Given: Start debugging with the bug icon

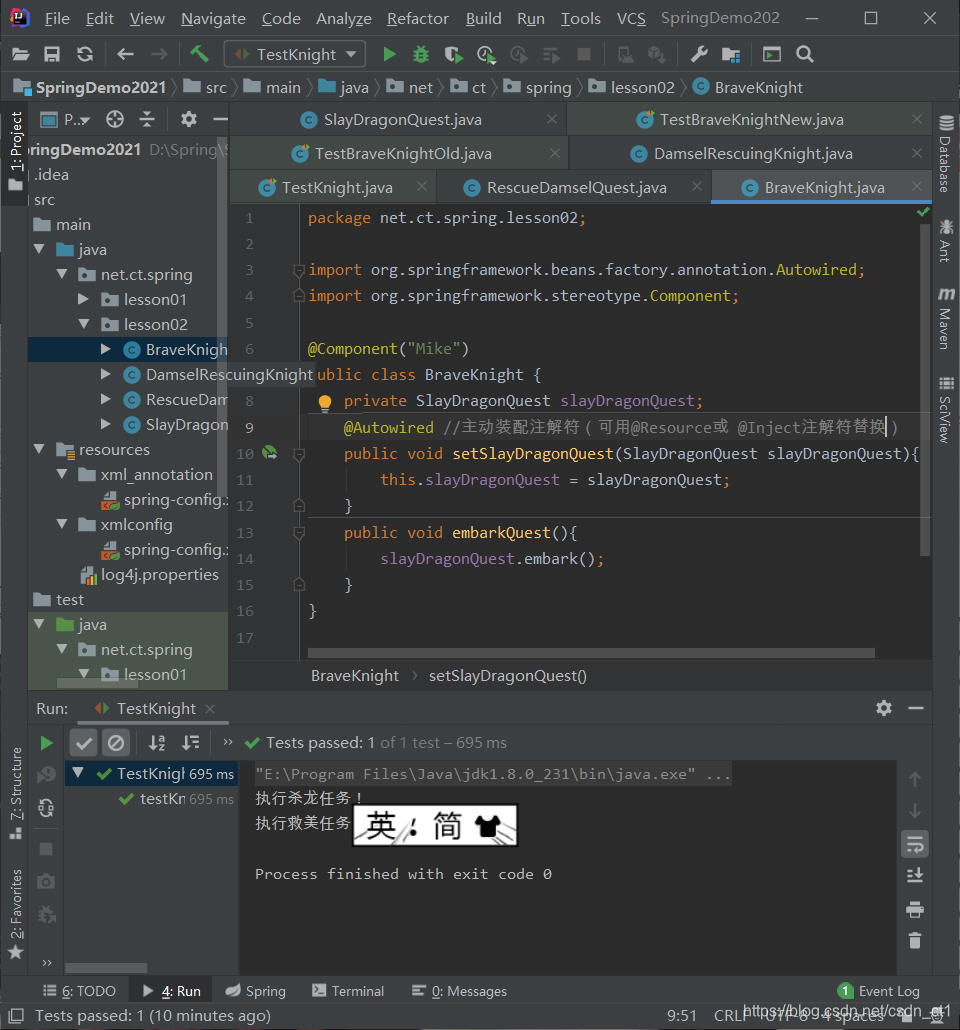Looking at the screenshot, I should [421, 55].
